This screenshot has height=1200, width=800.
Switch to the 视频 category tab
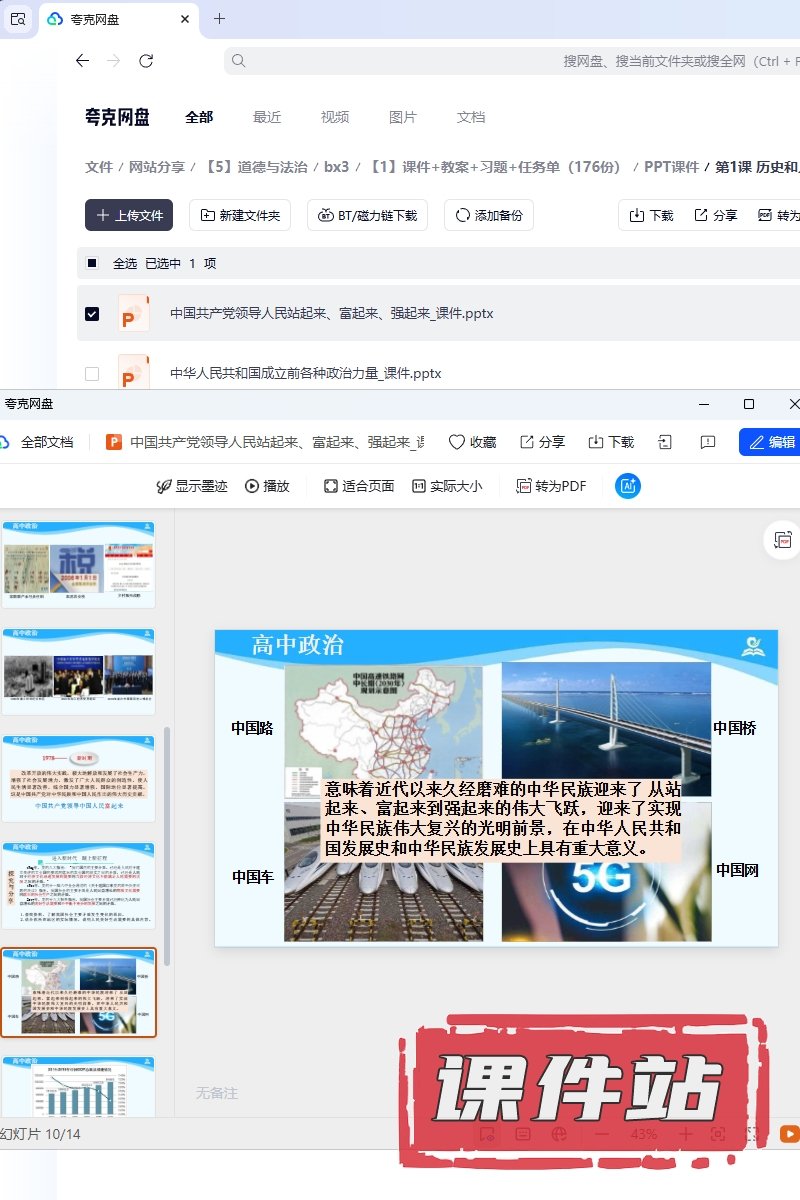[x=335, y=117]
